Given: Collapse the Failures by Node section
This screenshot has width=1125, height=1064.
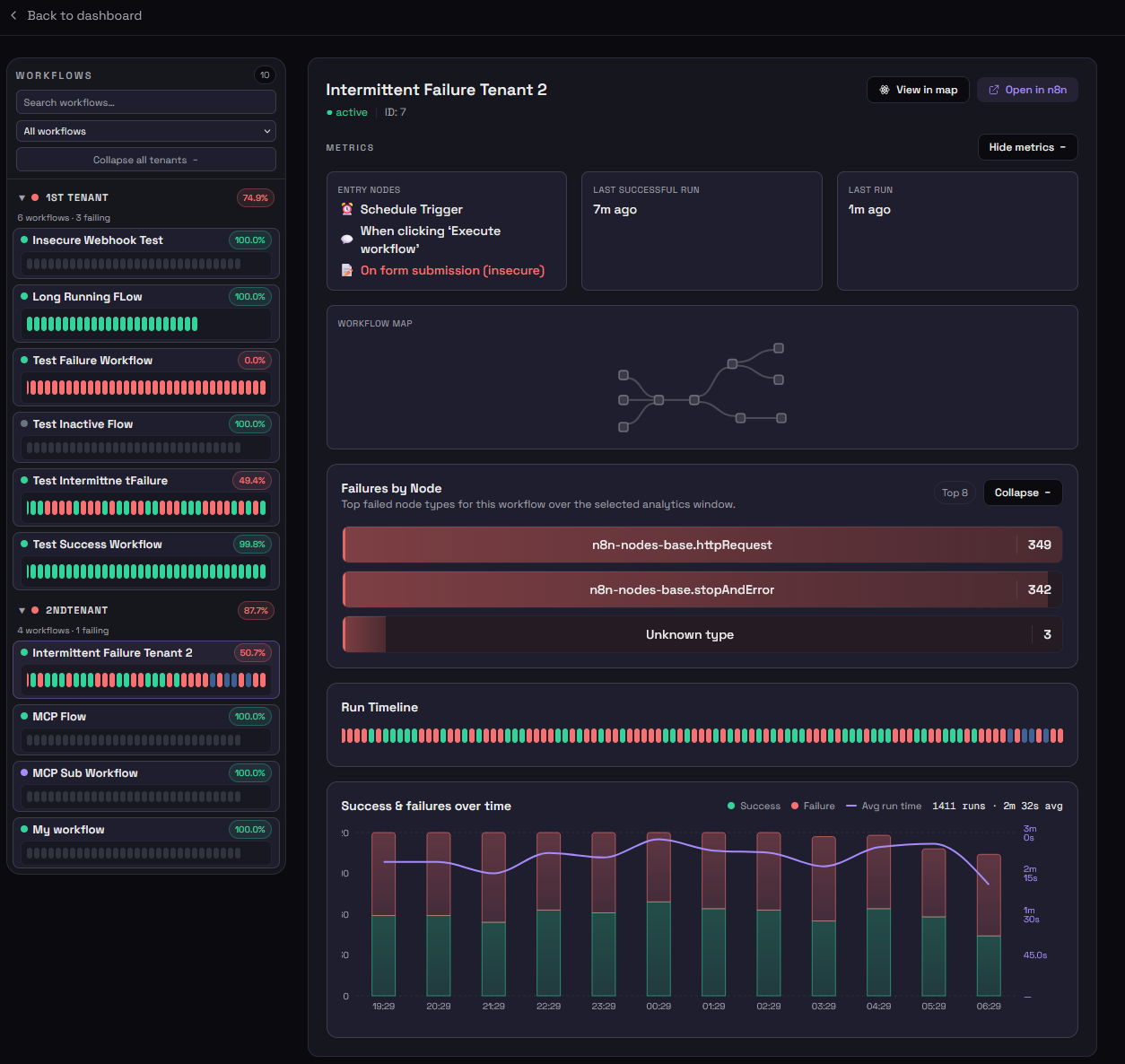Looking at the screenshot, I should coord(1023,493).
